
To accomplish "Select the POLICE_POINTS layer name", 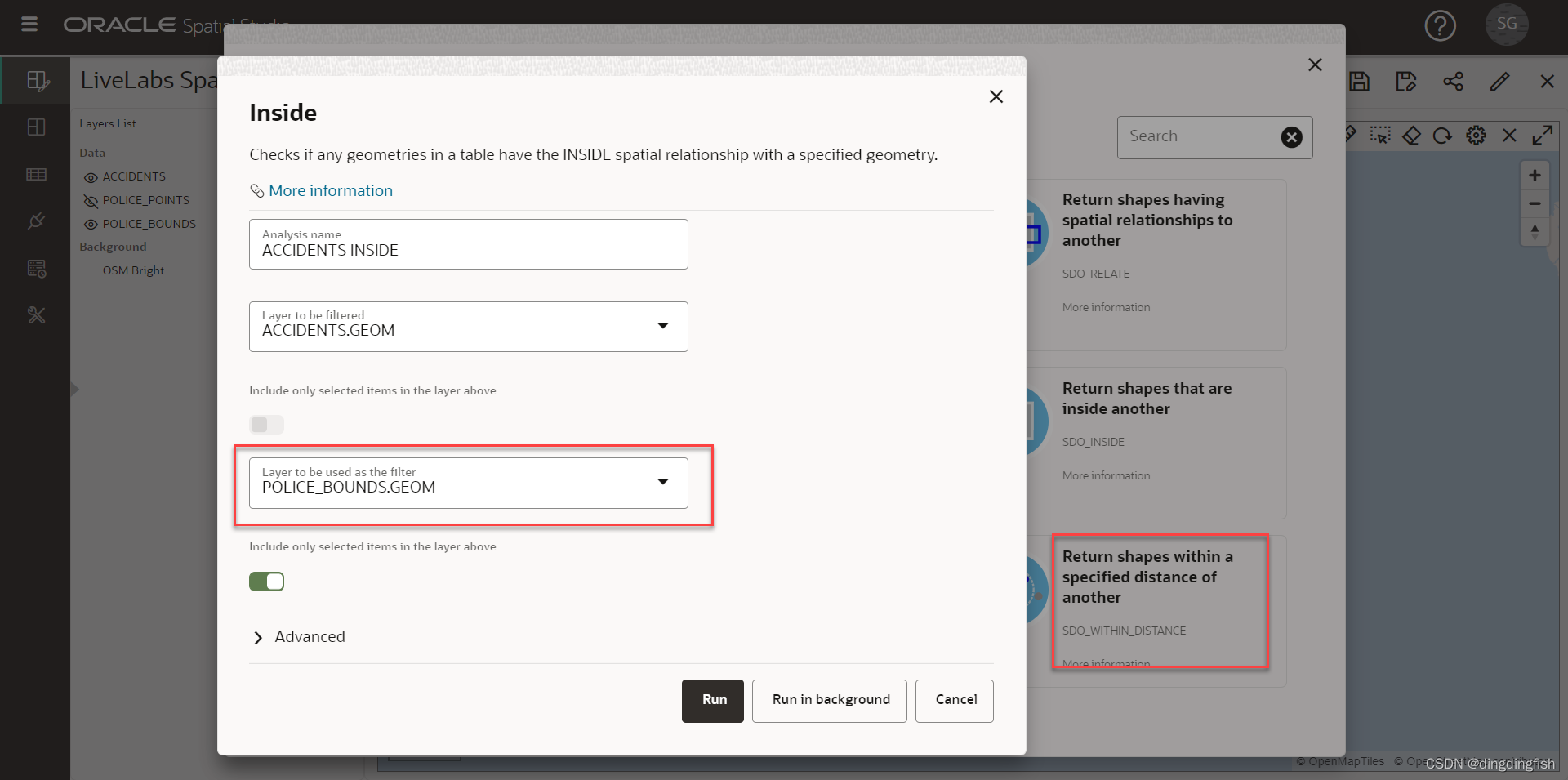I will [145, 200].
